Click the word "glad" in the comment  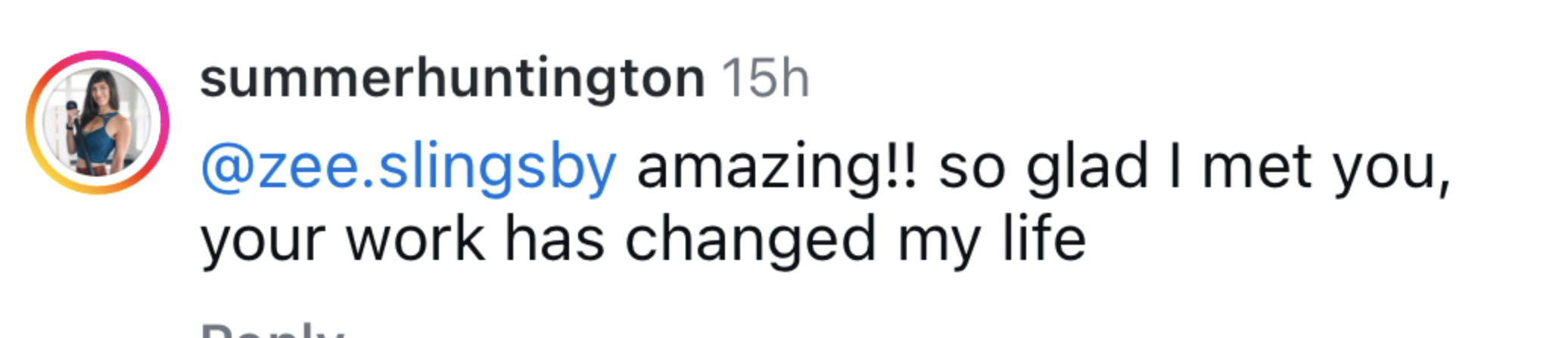pos(1087,167)
